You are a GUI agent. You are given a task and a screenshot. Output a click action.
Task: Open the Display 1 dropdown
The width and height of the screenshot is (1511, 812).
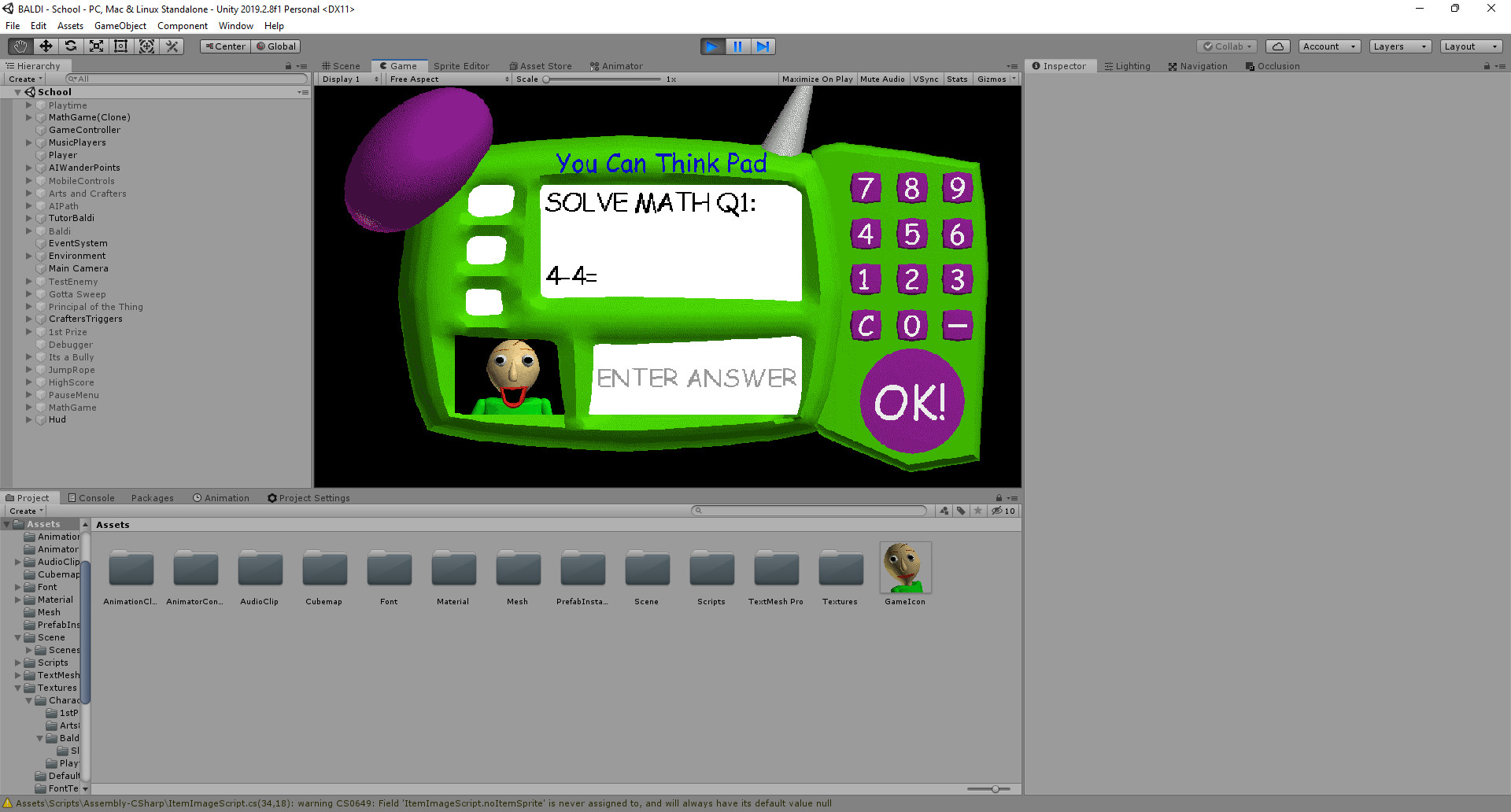coord(350,79)
